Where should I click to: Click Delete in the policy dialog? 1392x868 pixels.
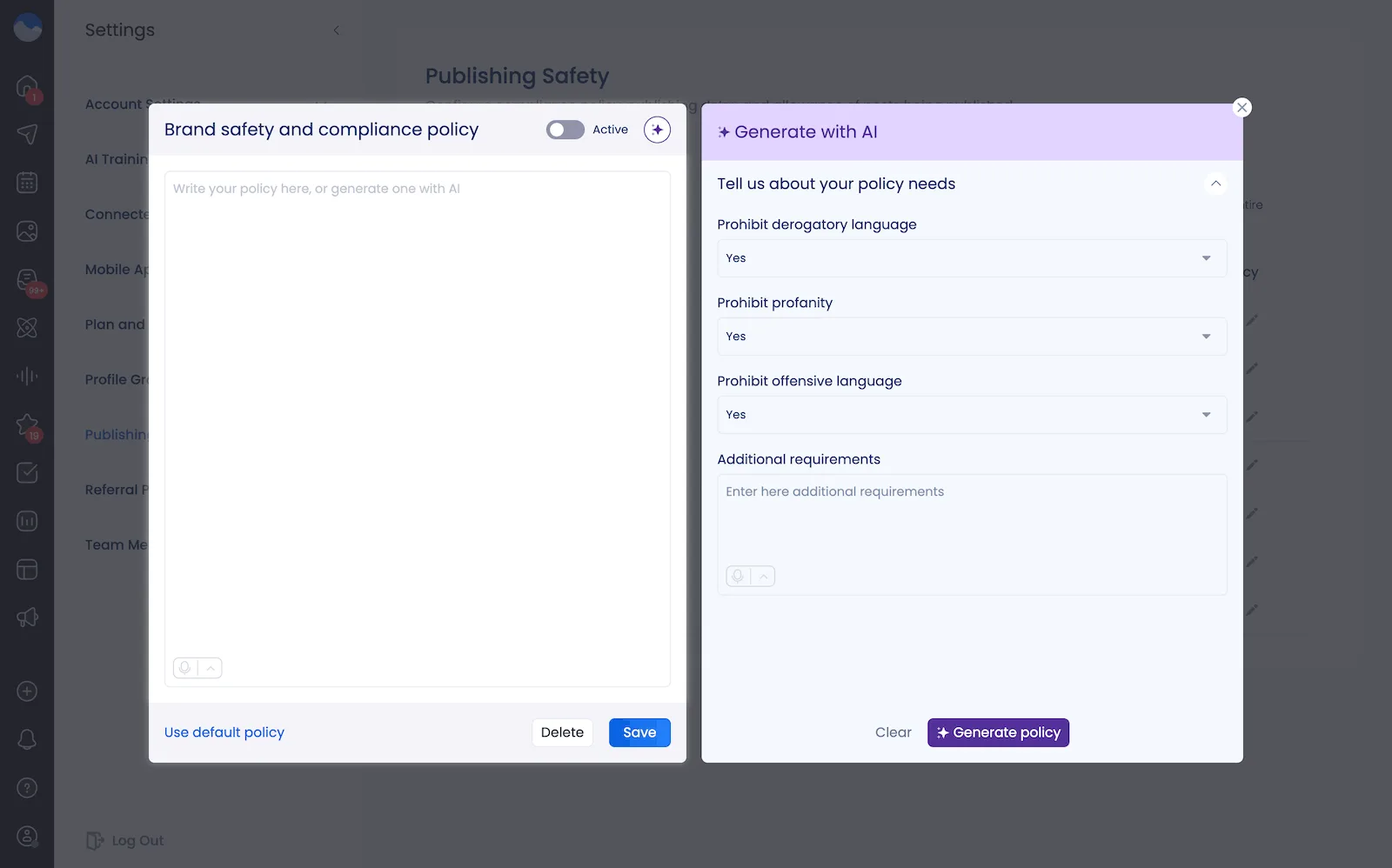click(x=562, y=732)
